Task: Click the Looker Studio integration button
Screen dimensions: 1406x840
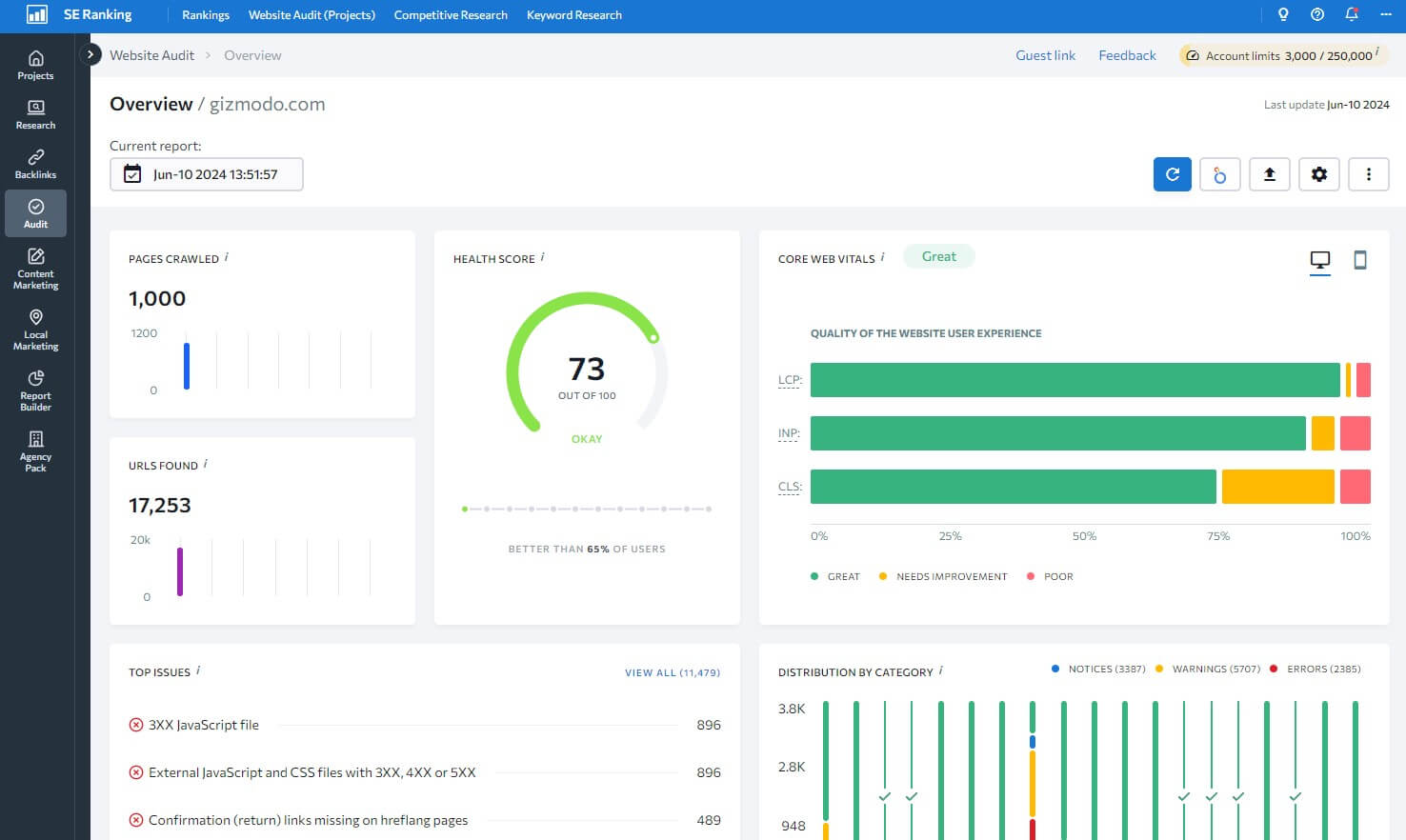Action: point(1220,174)
